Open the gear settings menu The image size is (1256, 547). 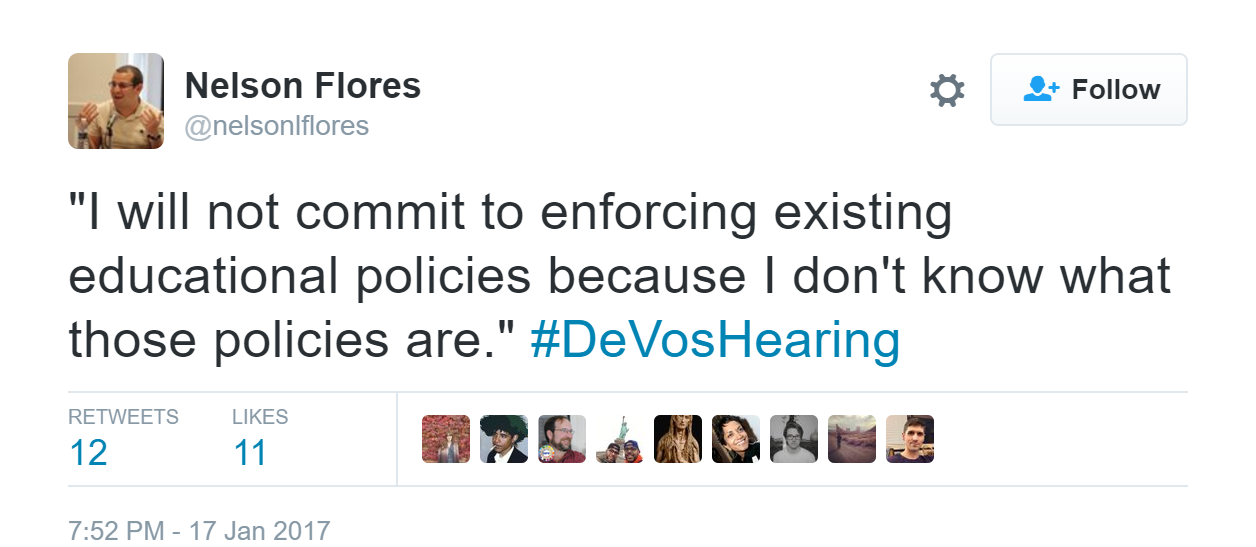[947, 90]
